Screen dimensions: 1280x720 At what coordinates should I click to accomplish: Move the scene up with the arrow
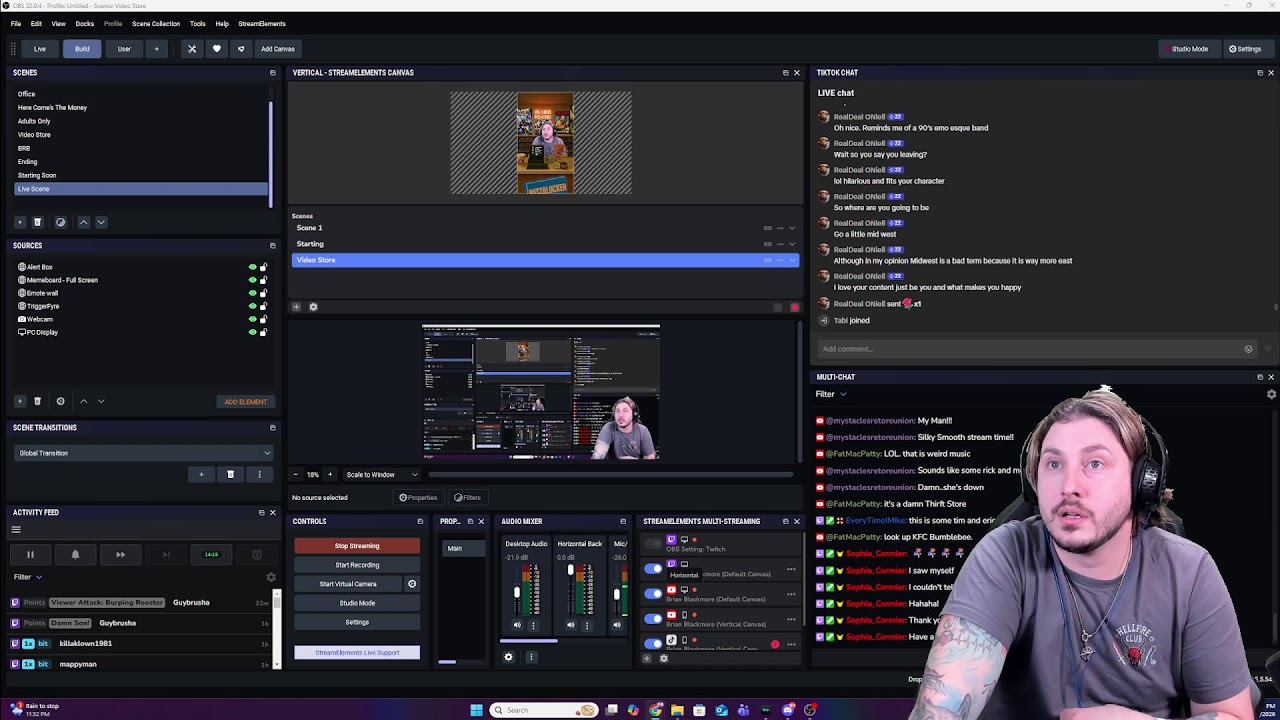84,222
